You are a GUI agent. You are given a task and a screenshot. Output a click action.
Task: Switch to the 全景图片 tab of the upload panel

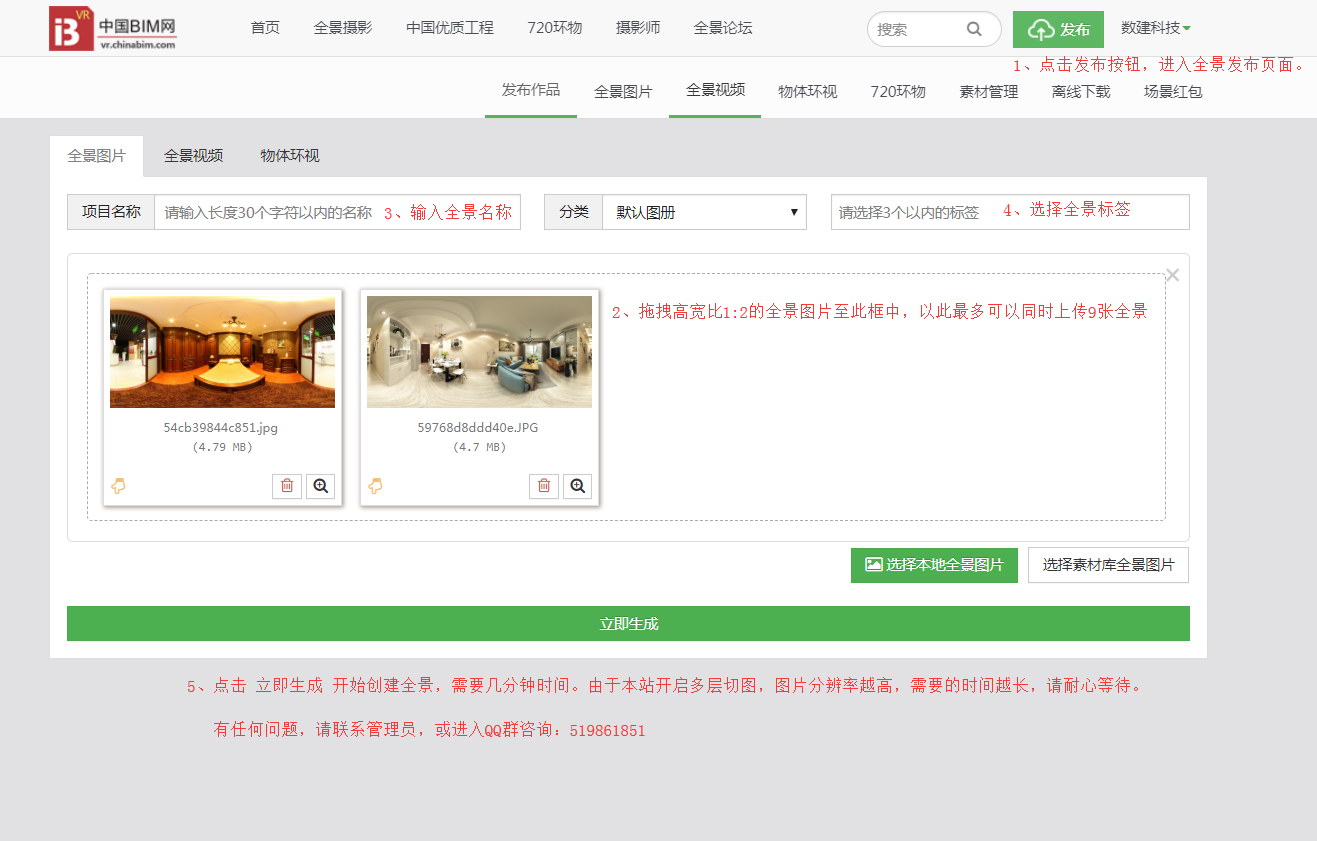(97, 156)
